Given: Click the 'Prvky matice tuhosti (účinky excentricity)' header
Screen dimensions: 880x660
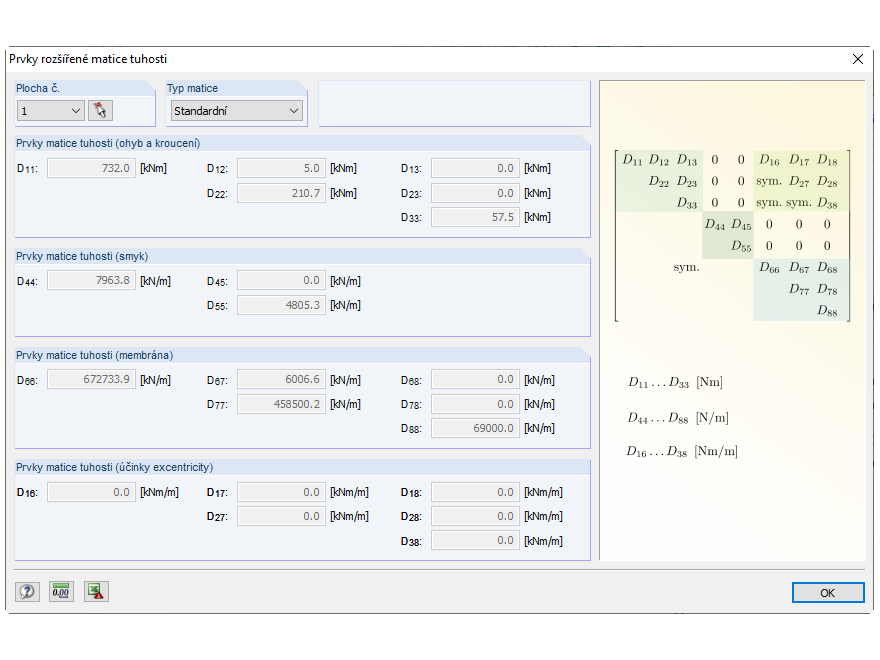Looking at the screenshot, I should [x=114, y=467].
